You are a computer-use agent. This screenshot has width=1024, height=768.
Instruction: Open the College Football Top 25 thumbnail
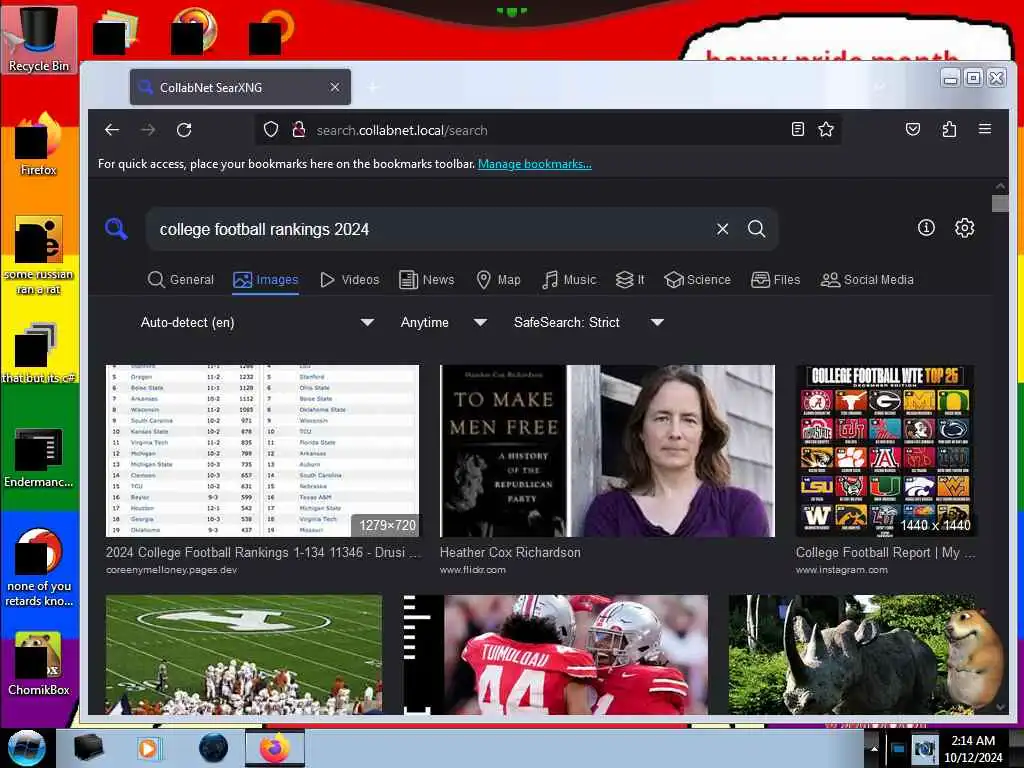[x=886, y=451]
